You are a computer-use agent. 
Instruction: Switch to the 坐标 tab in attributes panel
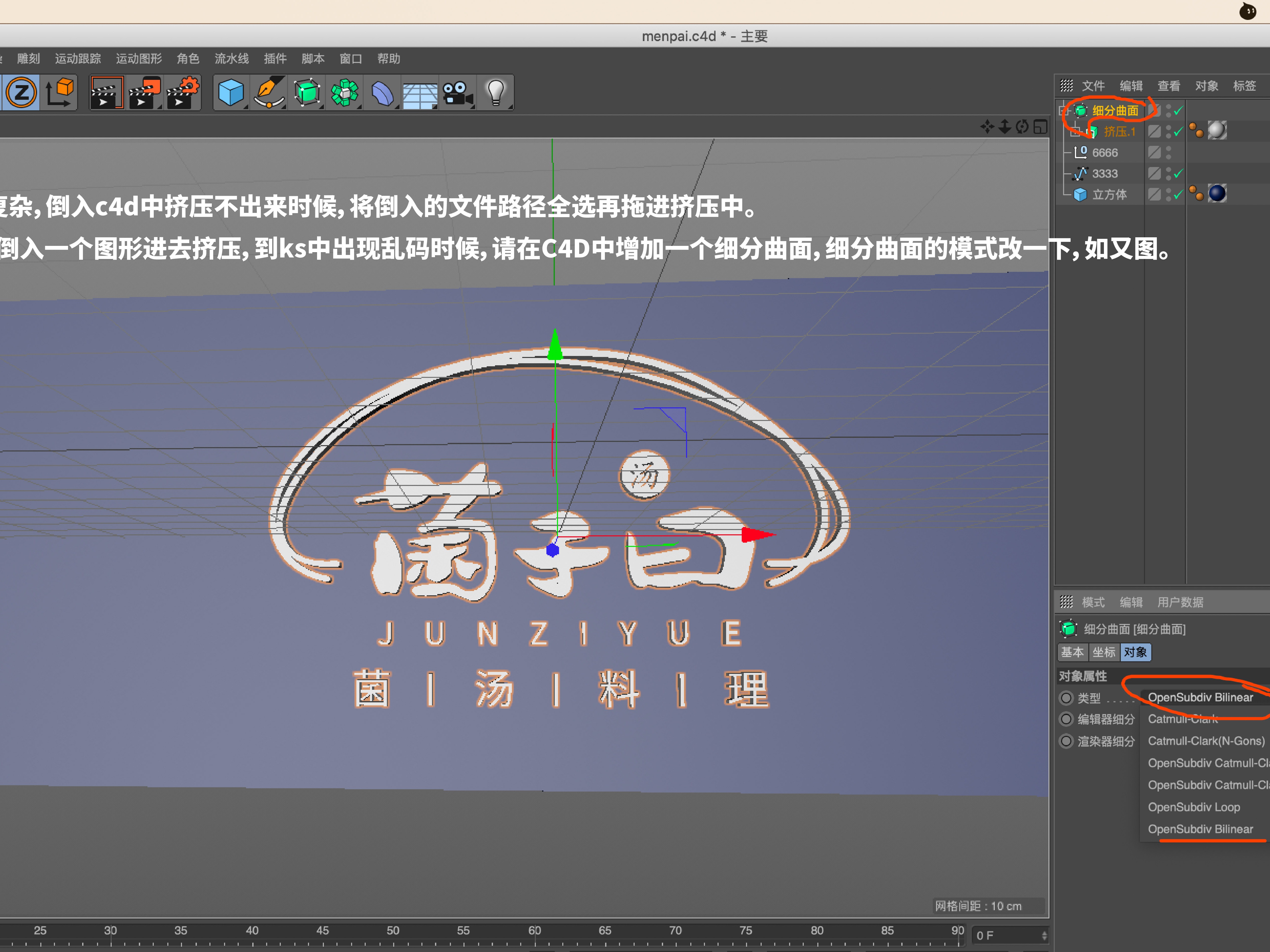[x=1104, y=652]
